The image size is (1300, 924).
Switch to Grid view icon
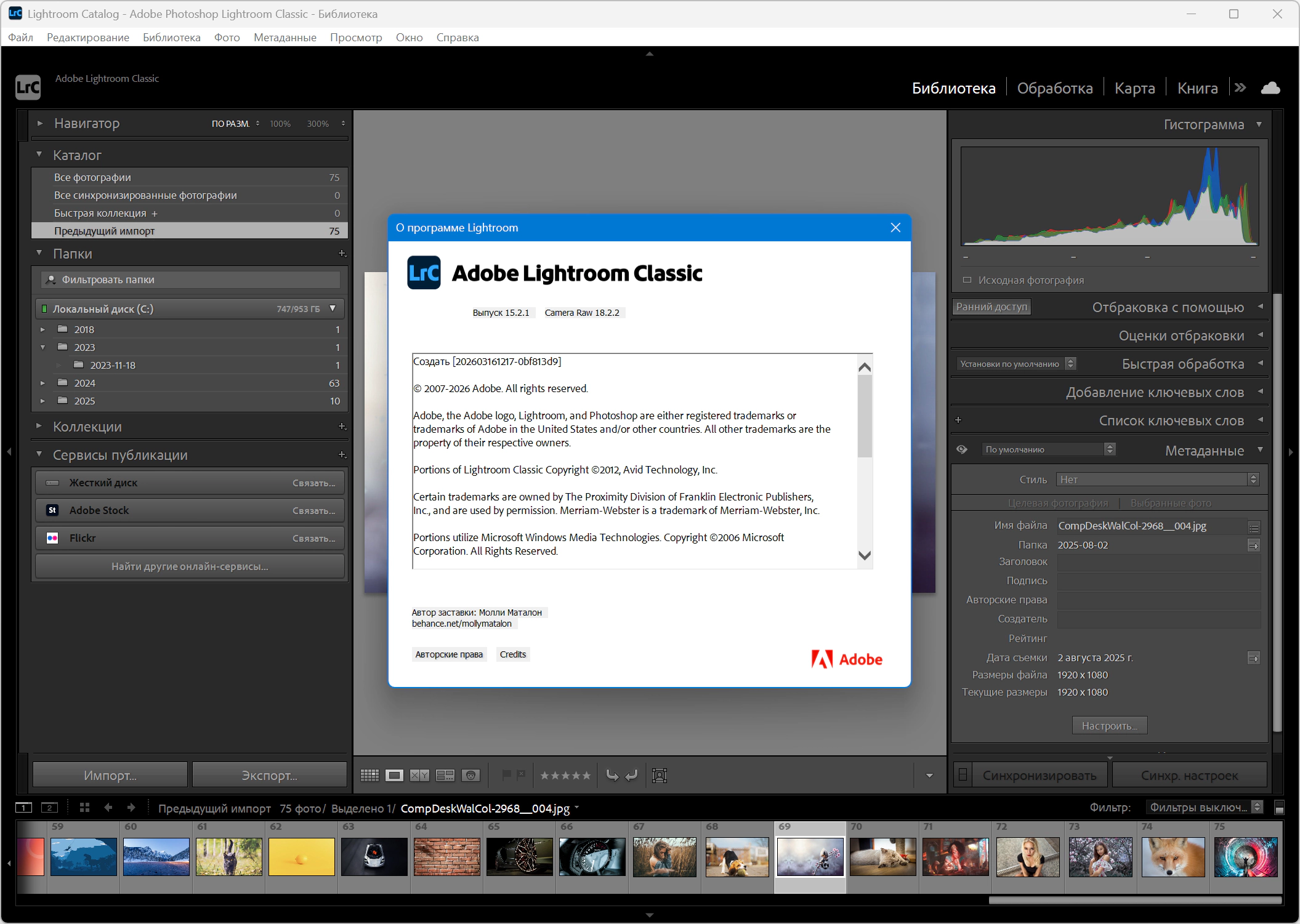369,775
